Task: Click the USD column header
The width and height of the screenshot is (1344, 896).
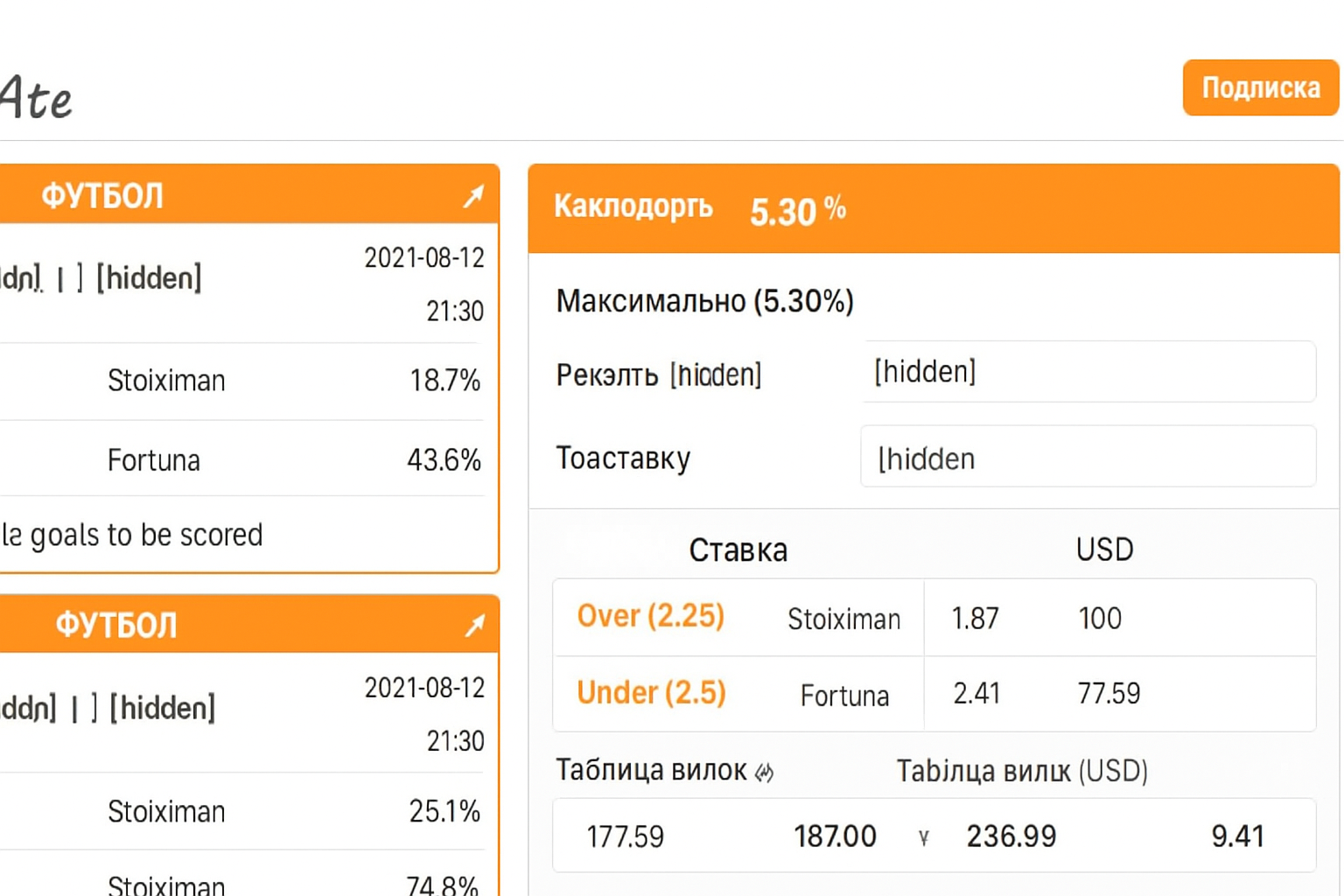Action: [1104, 549]
